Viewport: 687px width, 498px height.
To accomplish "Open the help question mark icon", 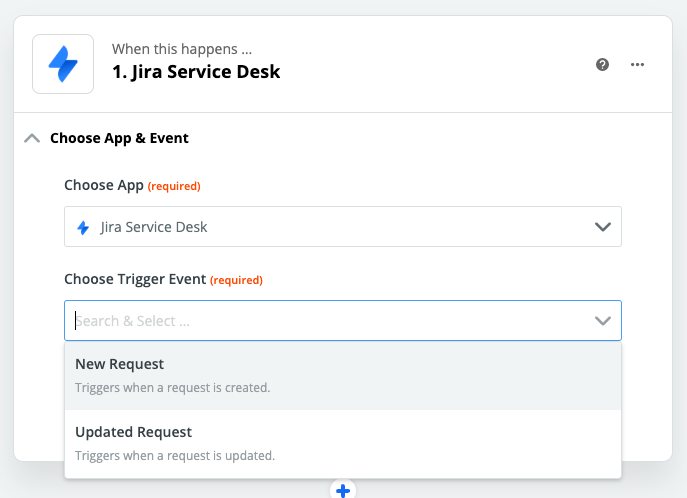I will click(602, 64).
